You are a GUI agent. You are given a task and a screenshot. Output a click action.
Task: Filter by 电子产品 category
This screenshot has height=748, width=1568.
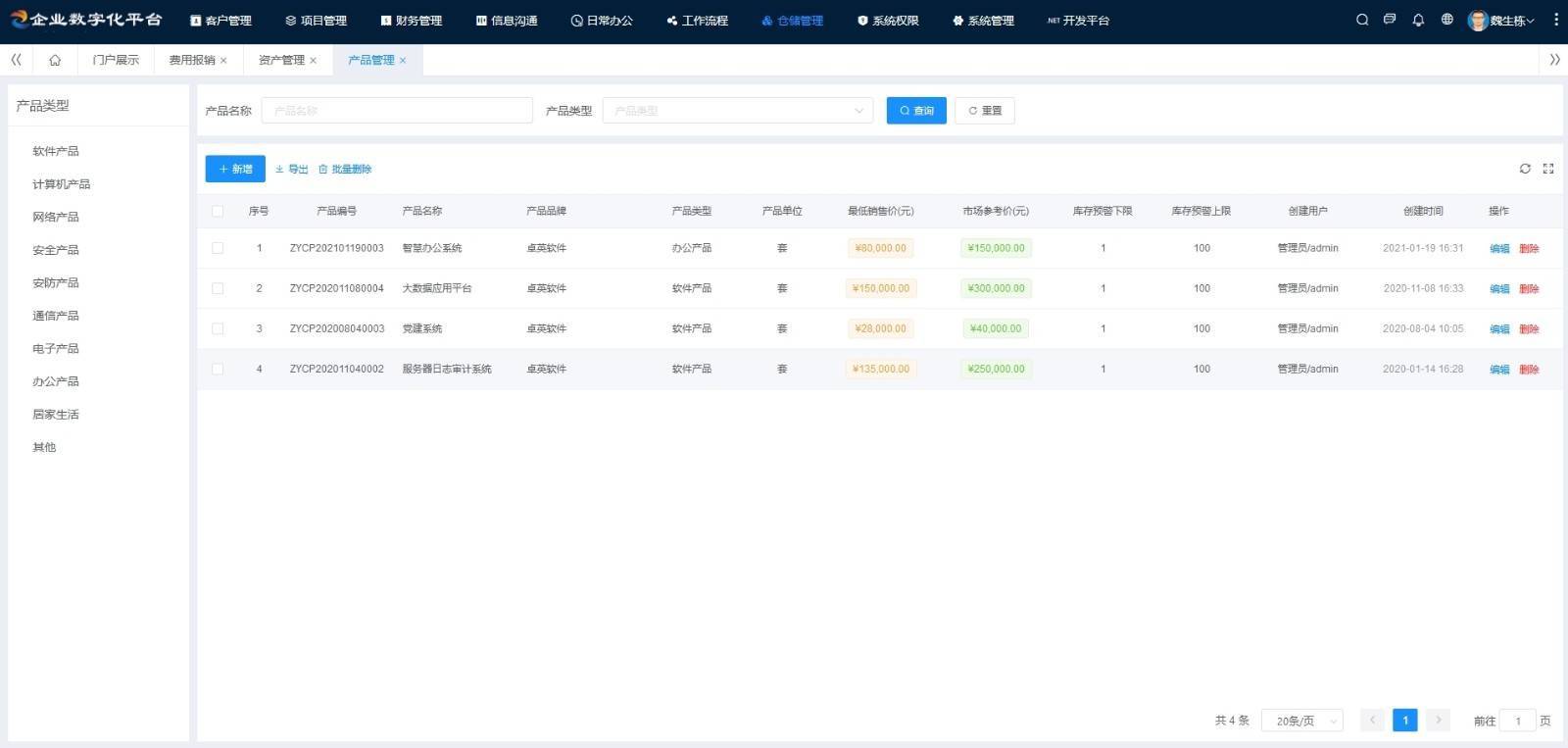(56, 348)
